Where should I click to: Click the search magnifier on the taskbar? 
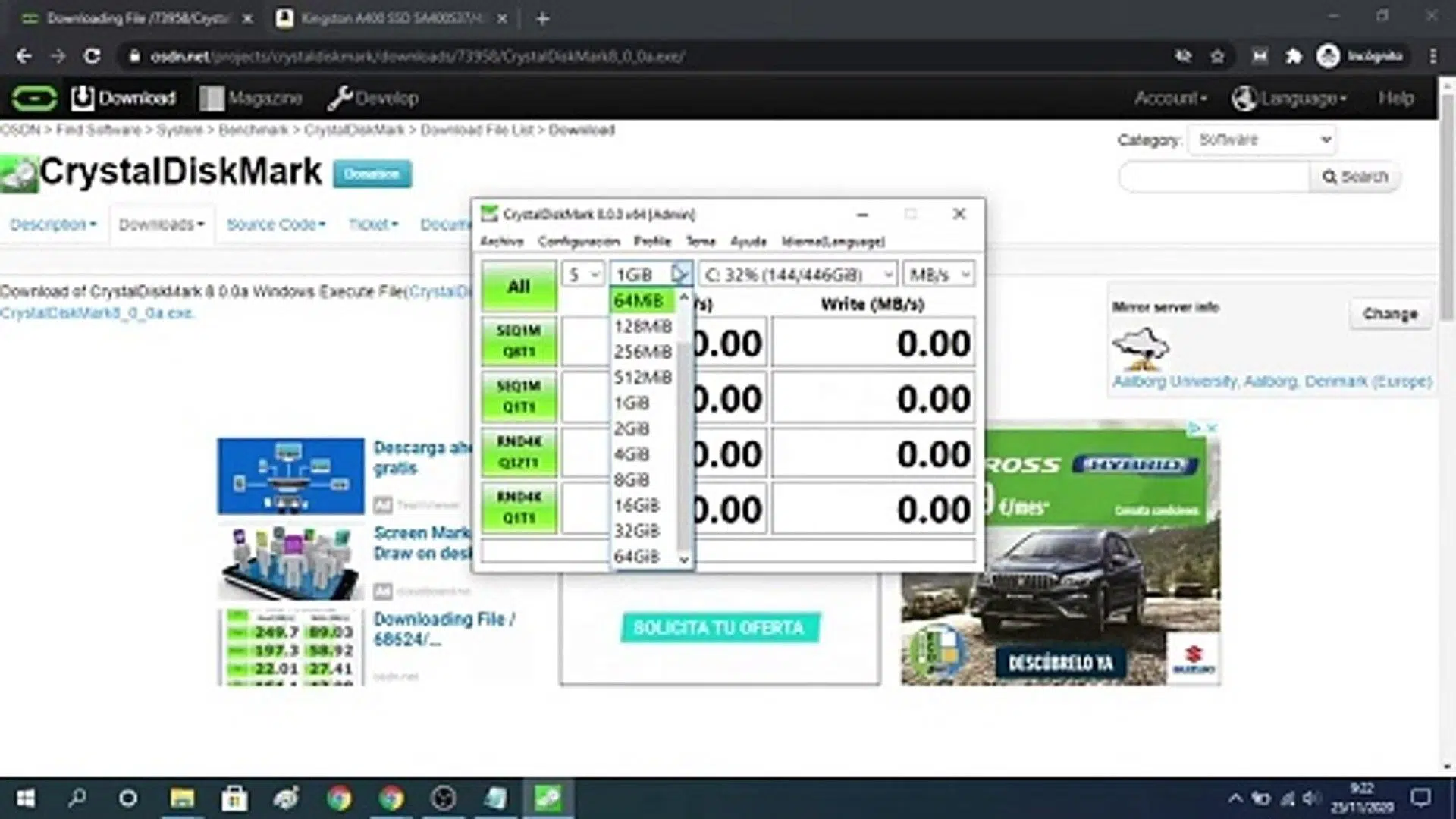coord(77,798)
